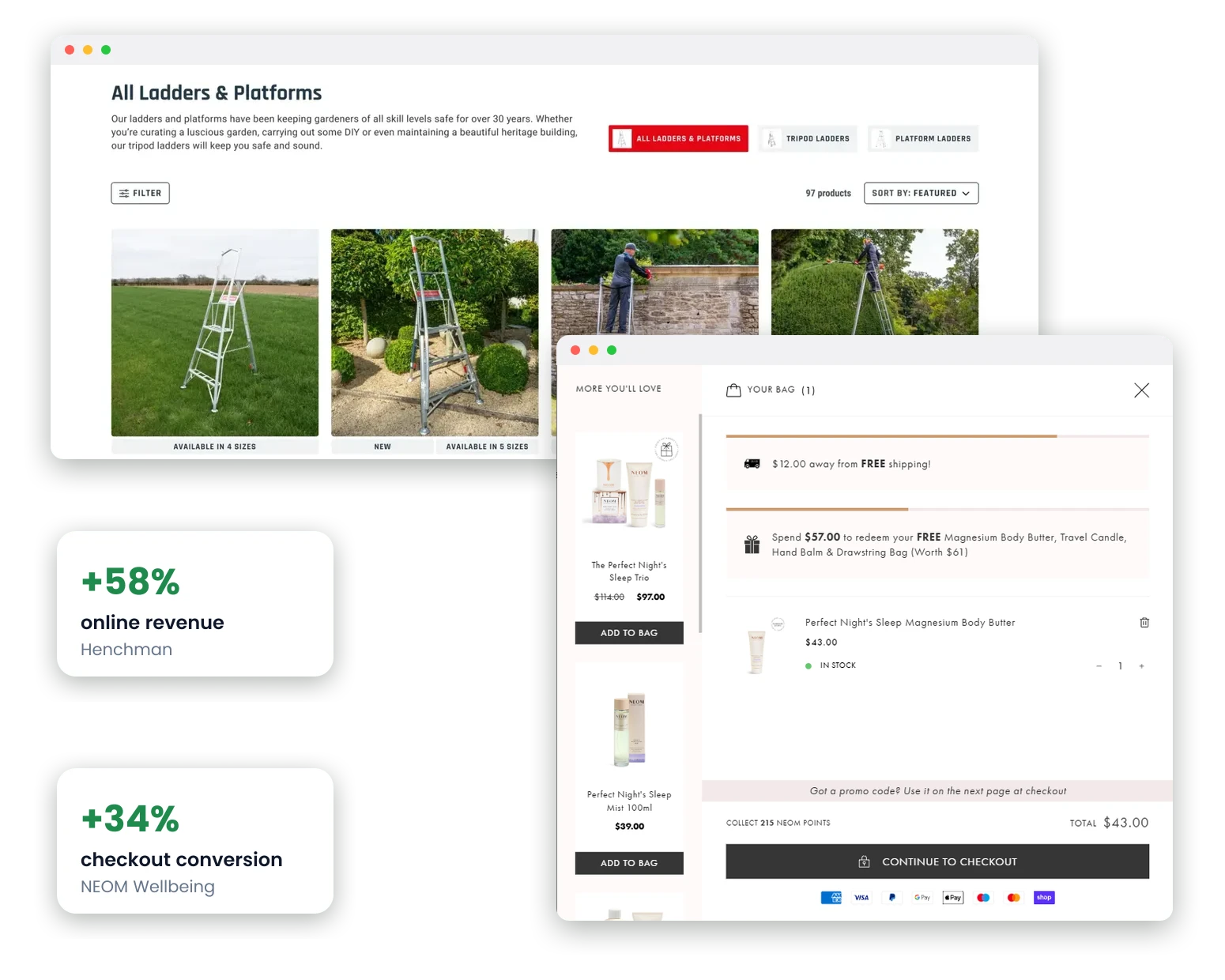Click the Mastercard payment icon

1014,898
